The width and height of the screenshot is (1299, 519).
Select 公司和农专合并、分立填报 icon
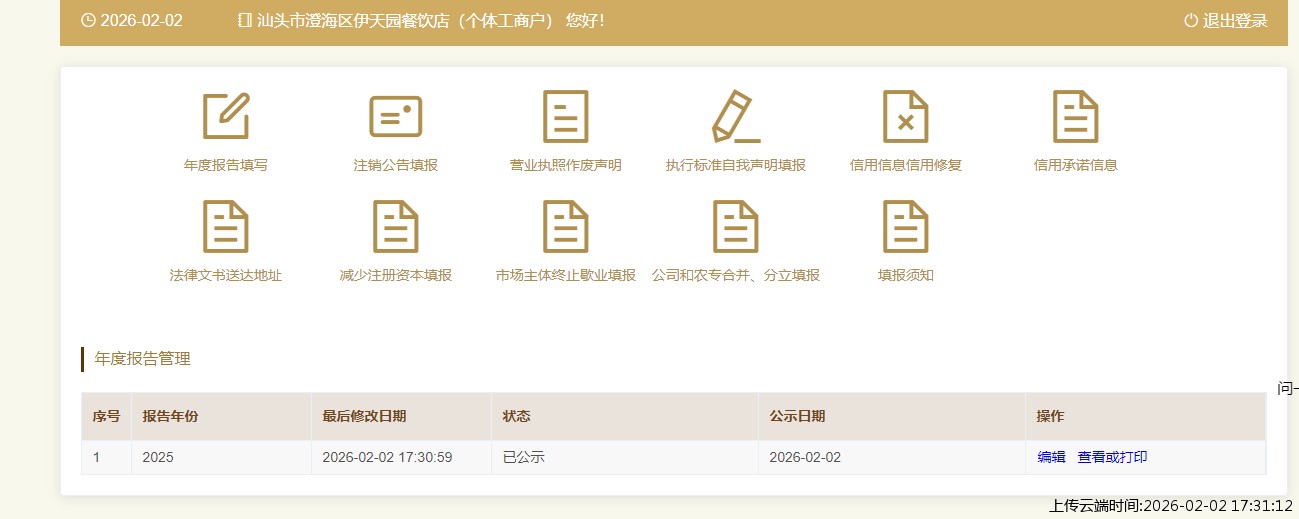pos(735,226)
